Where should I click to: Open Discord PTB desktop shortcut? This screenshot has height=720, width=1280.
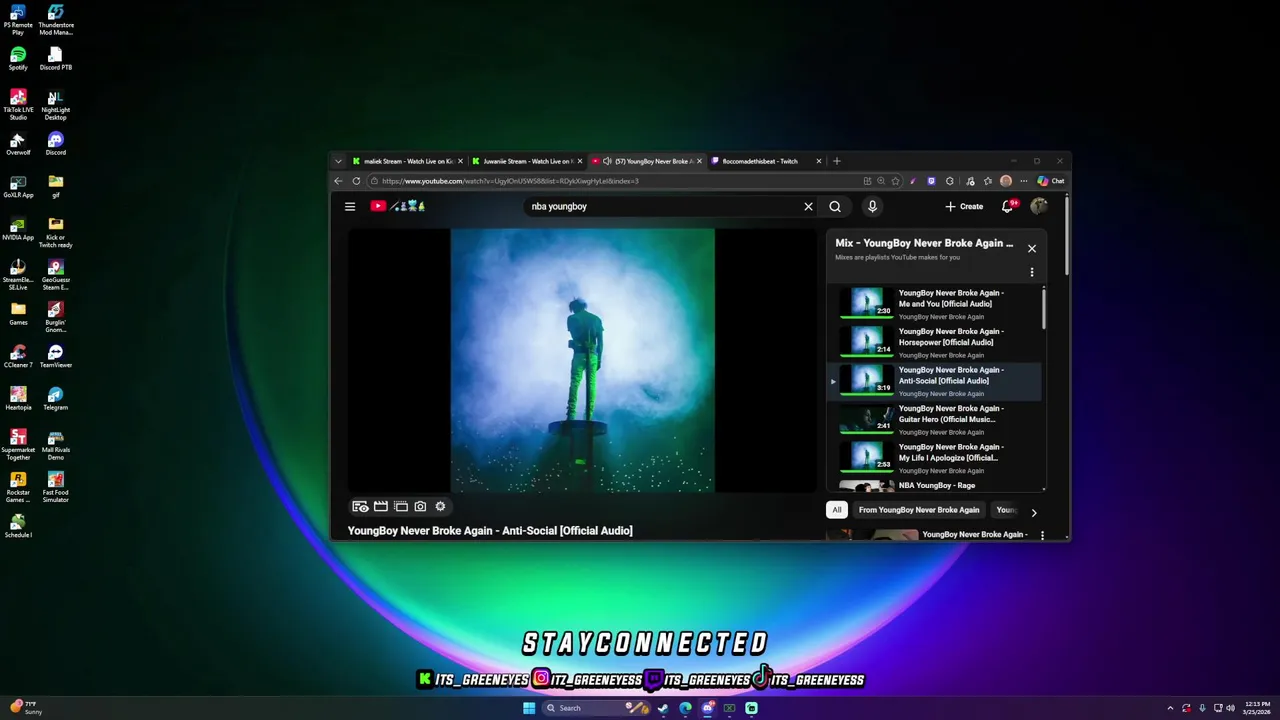click(55, 58)
